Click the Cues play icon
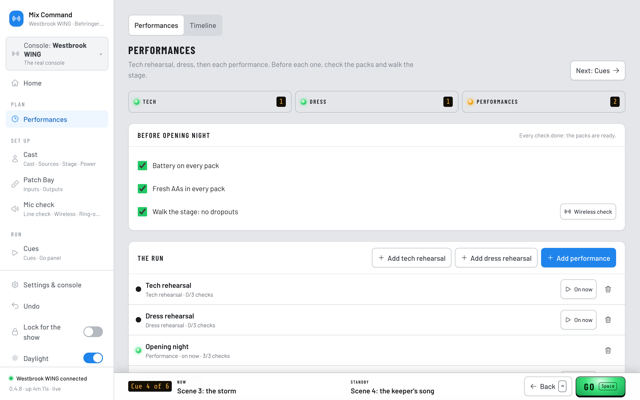The height and width of the screenshot is (400, 640). 15,253
